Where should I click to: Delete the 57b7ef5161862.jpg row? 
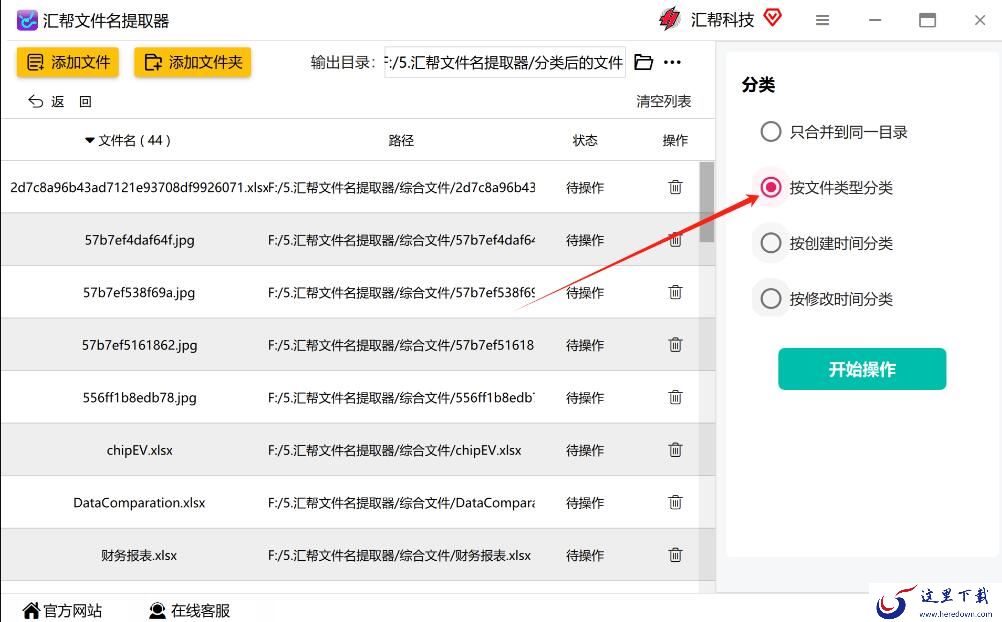[x=675, y=345]
